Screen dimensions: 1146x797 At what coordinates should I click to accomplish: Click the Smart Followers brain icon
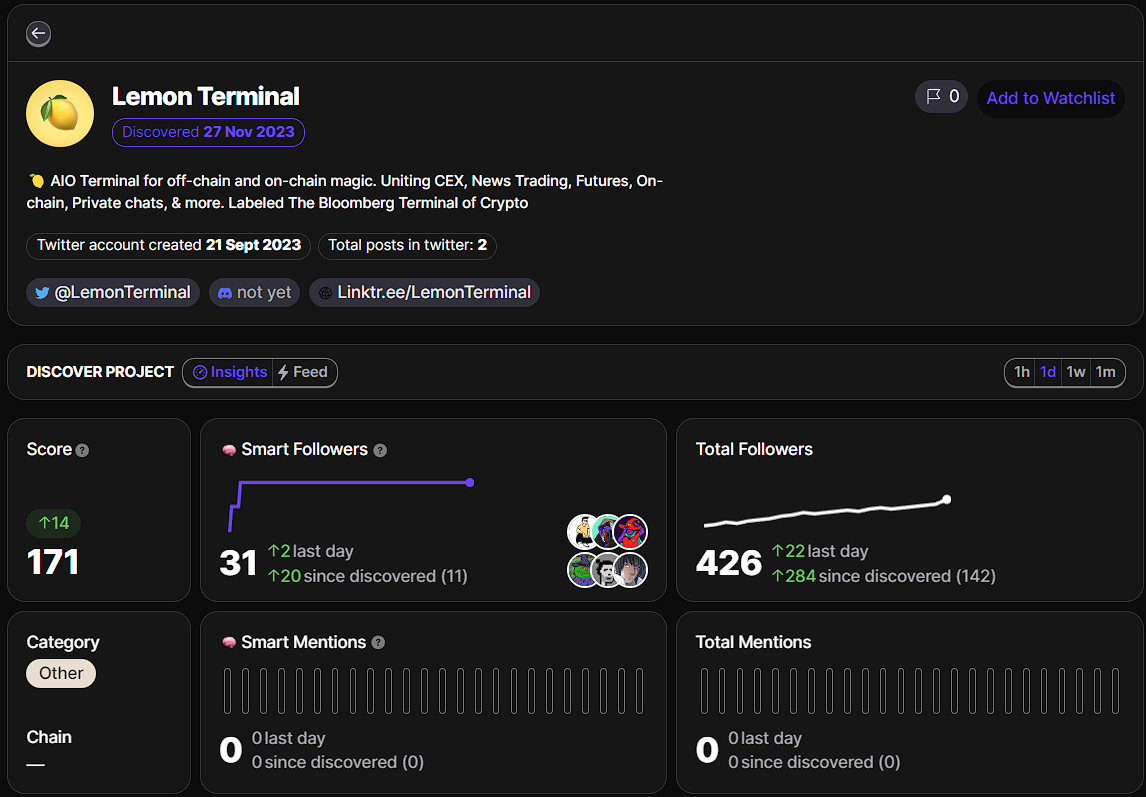[229, 450]
